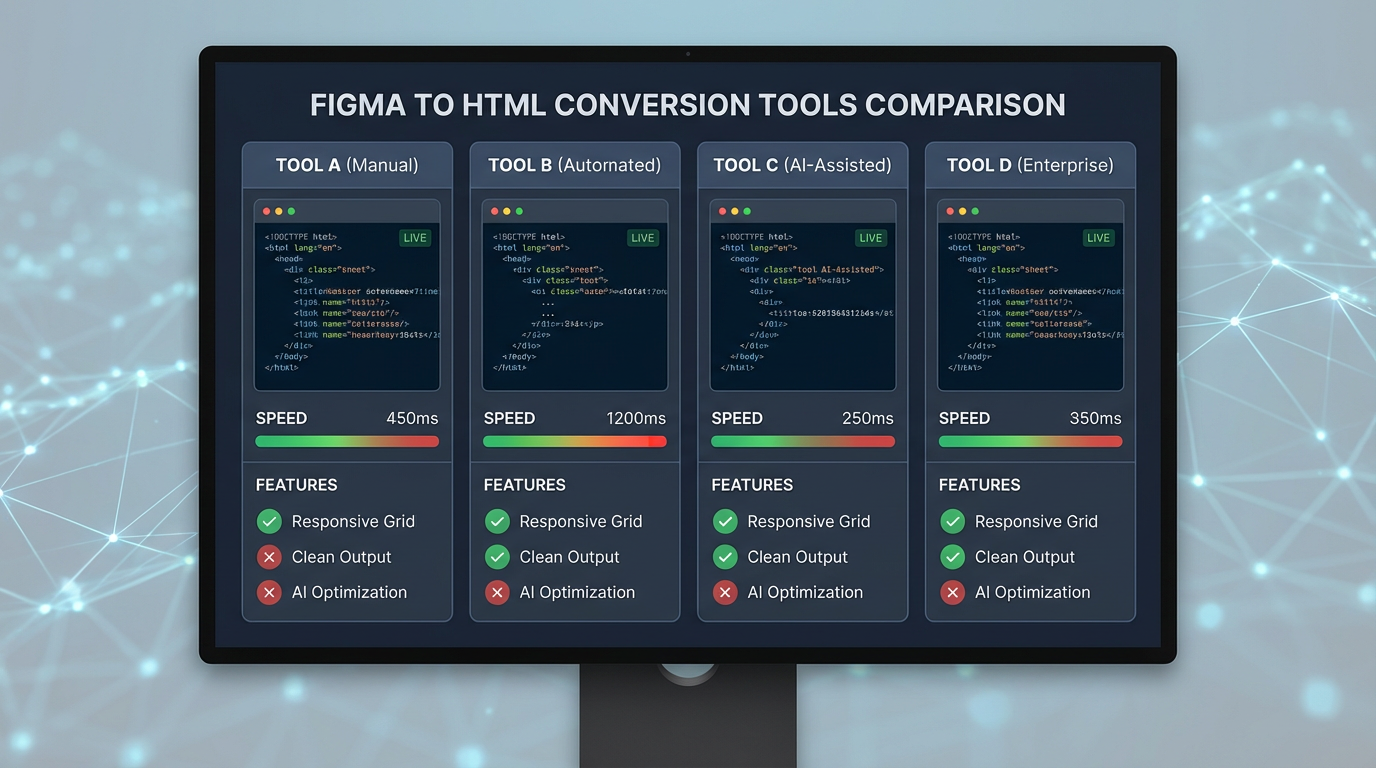The image size is (1376, 768).
Task: Click the red X beside Clean Output in Tool A
Action: point(269,557)
